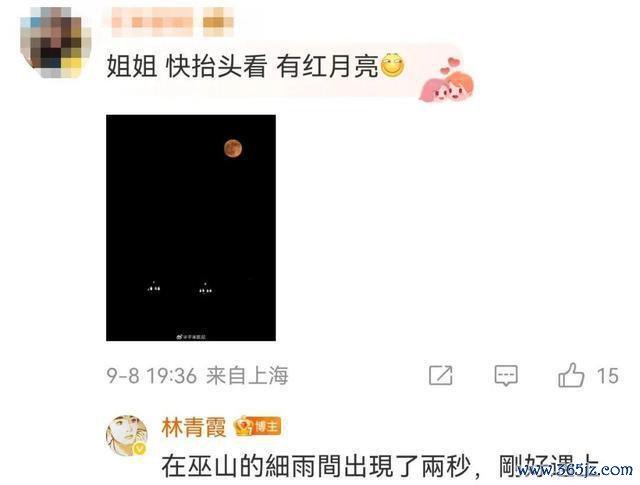The width and height of the screenshot is (640, 485).
Task: Open replies via the speech bubble icon
Action: (506, 376)
